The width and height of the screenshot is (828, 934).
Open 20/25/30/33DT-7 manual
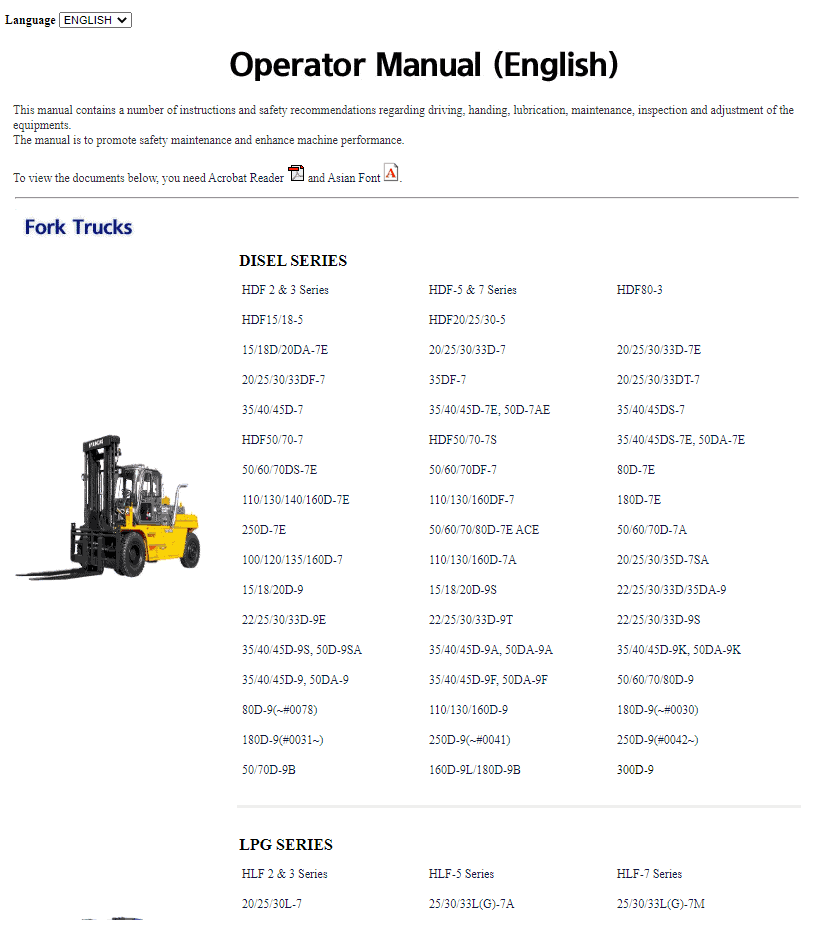(x=658, y=380)
